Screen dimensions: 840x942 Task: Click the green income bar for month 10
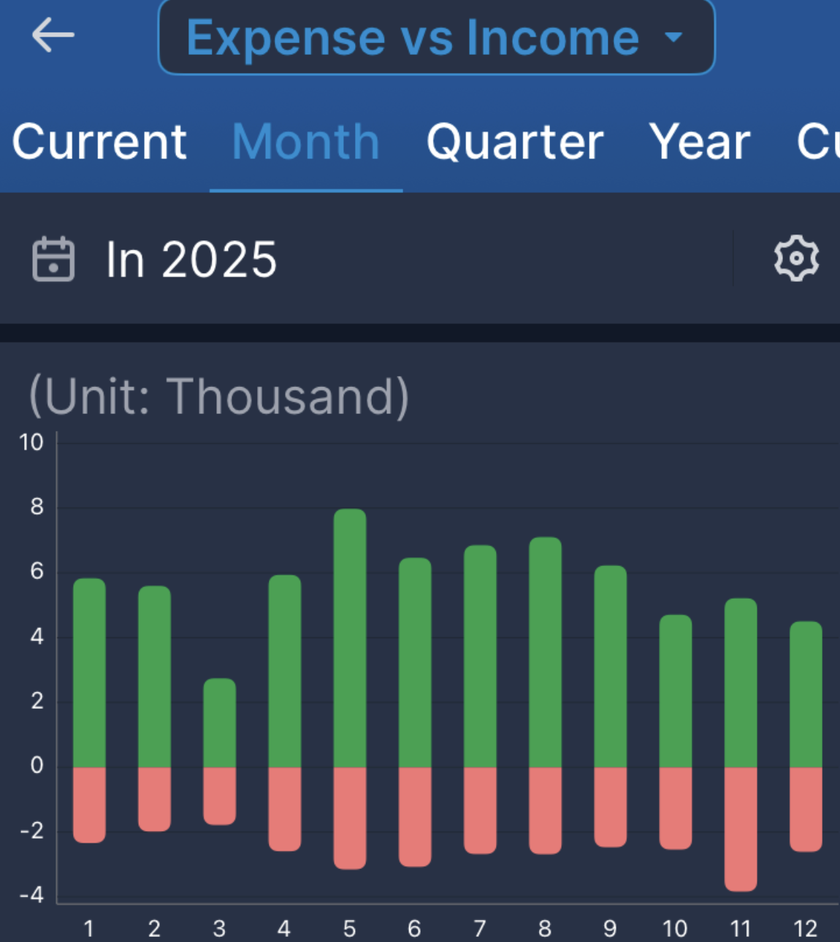pyautogui.click(x=676, y=691)
